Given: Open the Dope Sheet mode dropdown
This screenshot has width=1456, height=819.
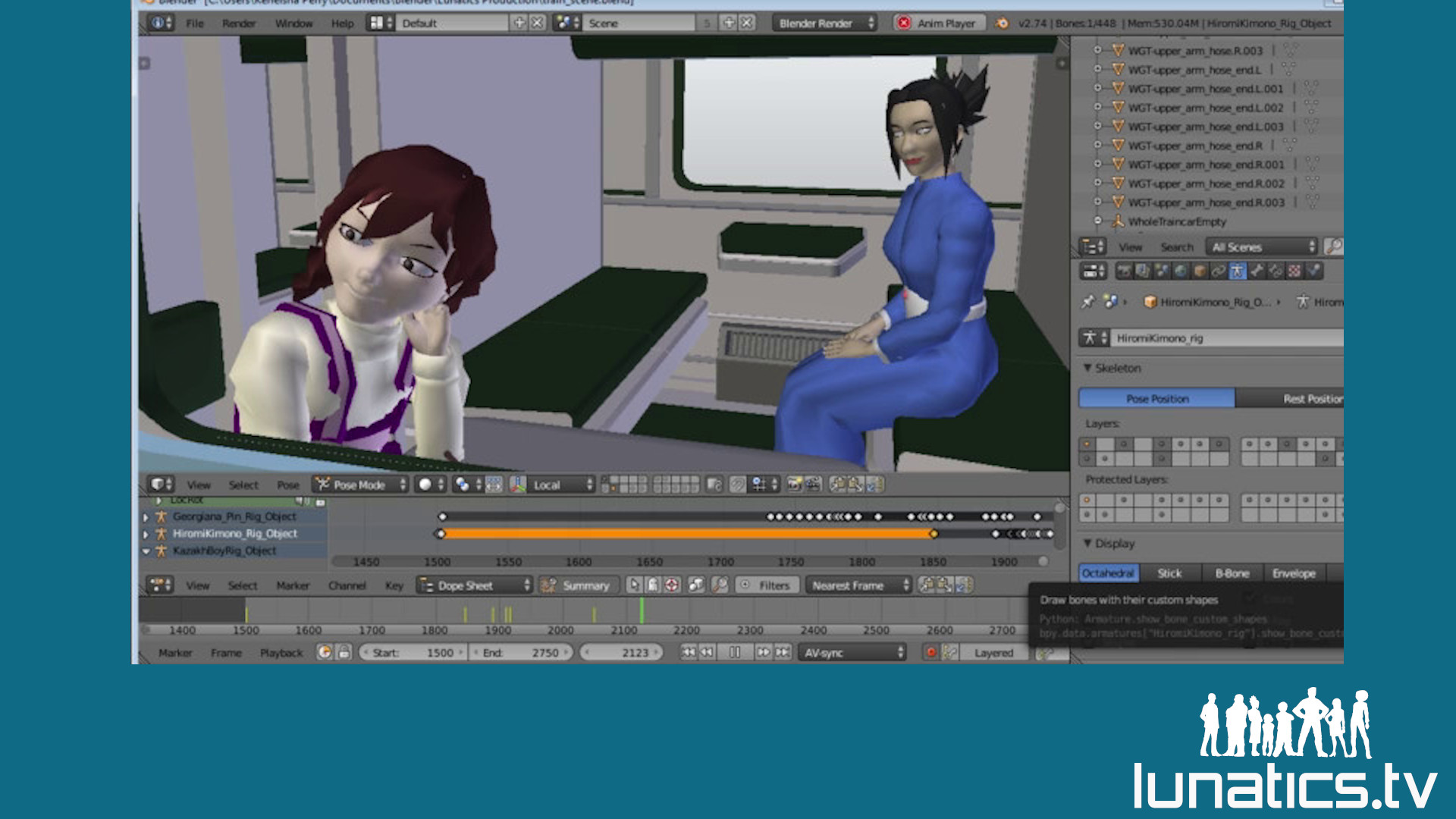Looking at the screenshot, I should [475, 585].
